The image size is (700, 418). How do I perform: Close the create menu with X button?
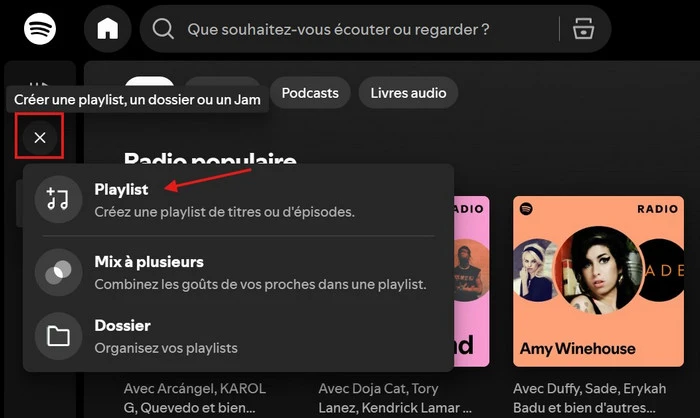[x=40, y=137]
